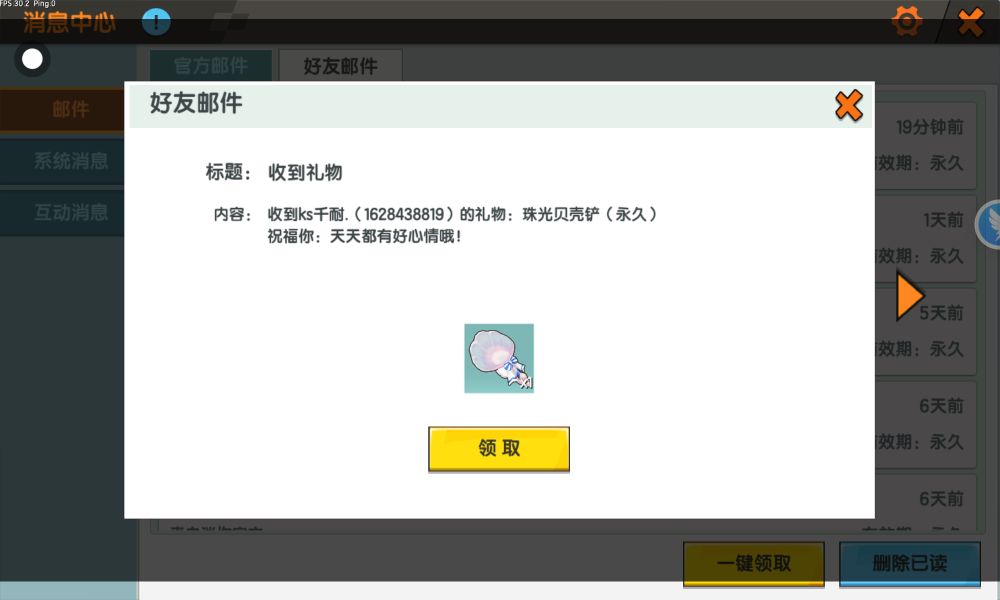1000x600 pixels.
Task: Open the orange settings gear icon
Action: (906, 21)
